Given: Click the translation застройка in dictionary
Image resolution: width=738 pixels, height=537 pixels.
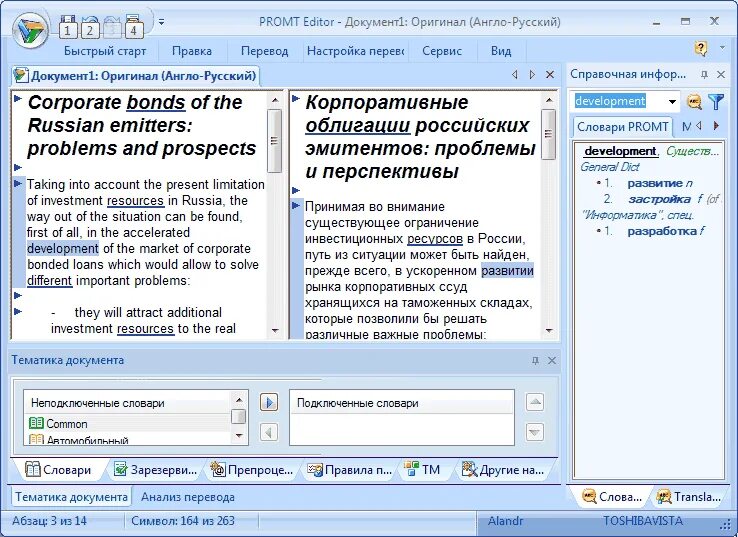Looking at the screenshot, I should coord(659,199).
